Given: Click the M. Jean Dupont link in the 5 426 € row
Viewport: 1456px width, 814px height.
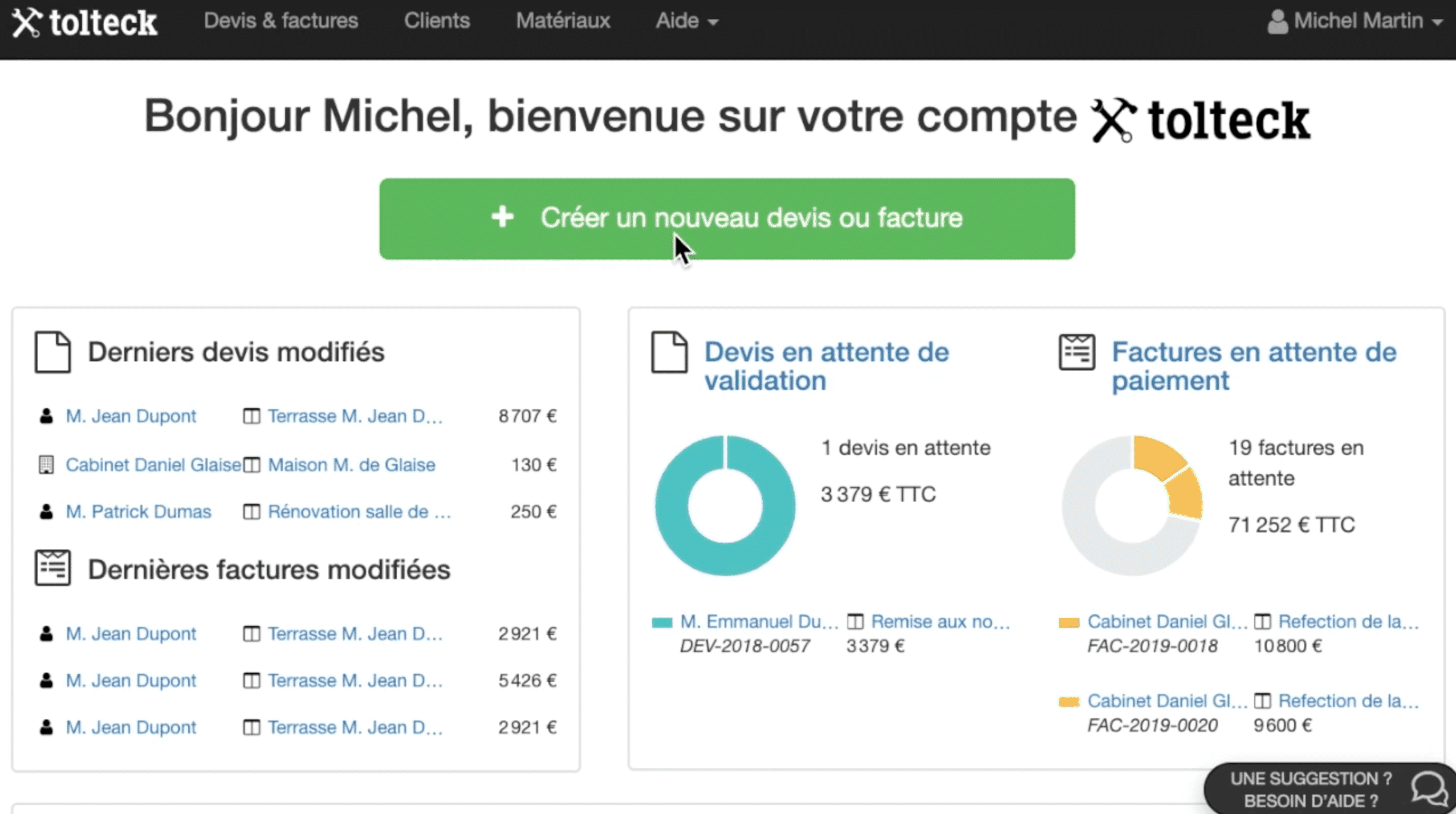Looking at the screenshot, I should (131, 681).
